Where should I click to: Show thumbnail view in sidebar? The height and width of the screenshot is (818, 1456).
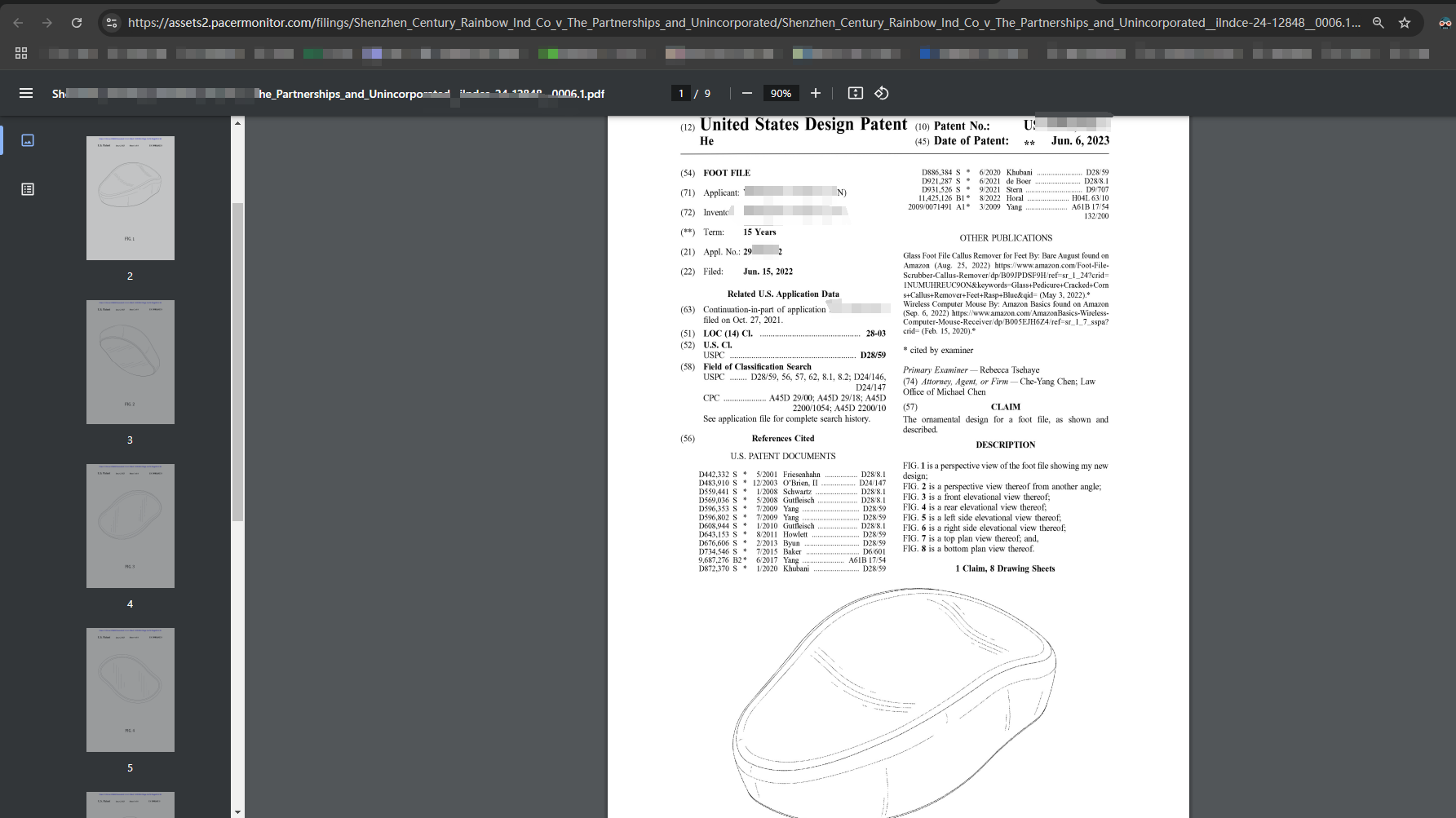(x=28, y=140)
